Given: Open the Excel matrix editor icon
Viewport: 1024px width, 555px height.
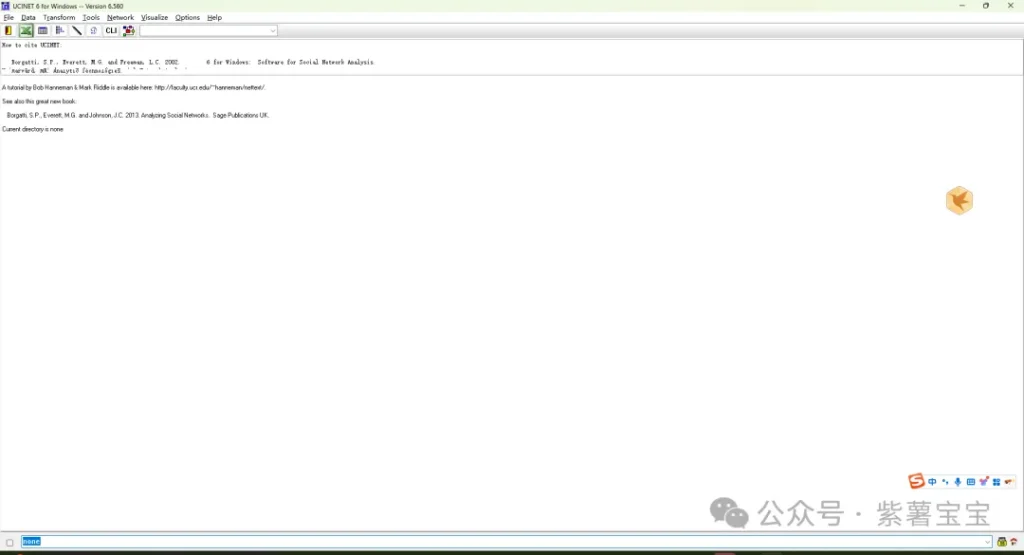Looking at the screenshot, I should (x=26, y=31).
